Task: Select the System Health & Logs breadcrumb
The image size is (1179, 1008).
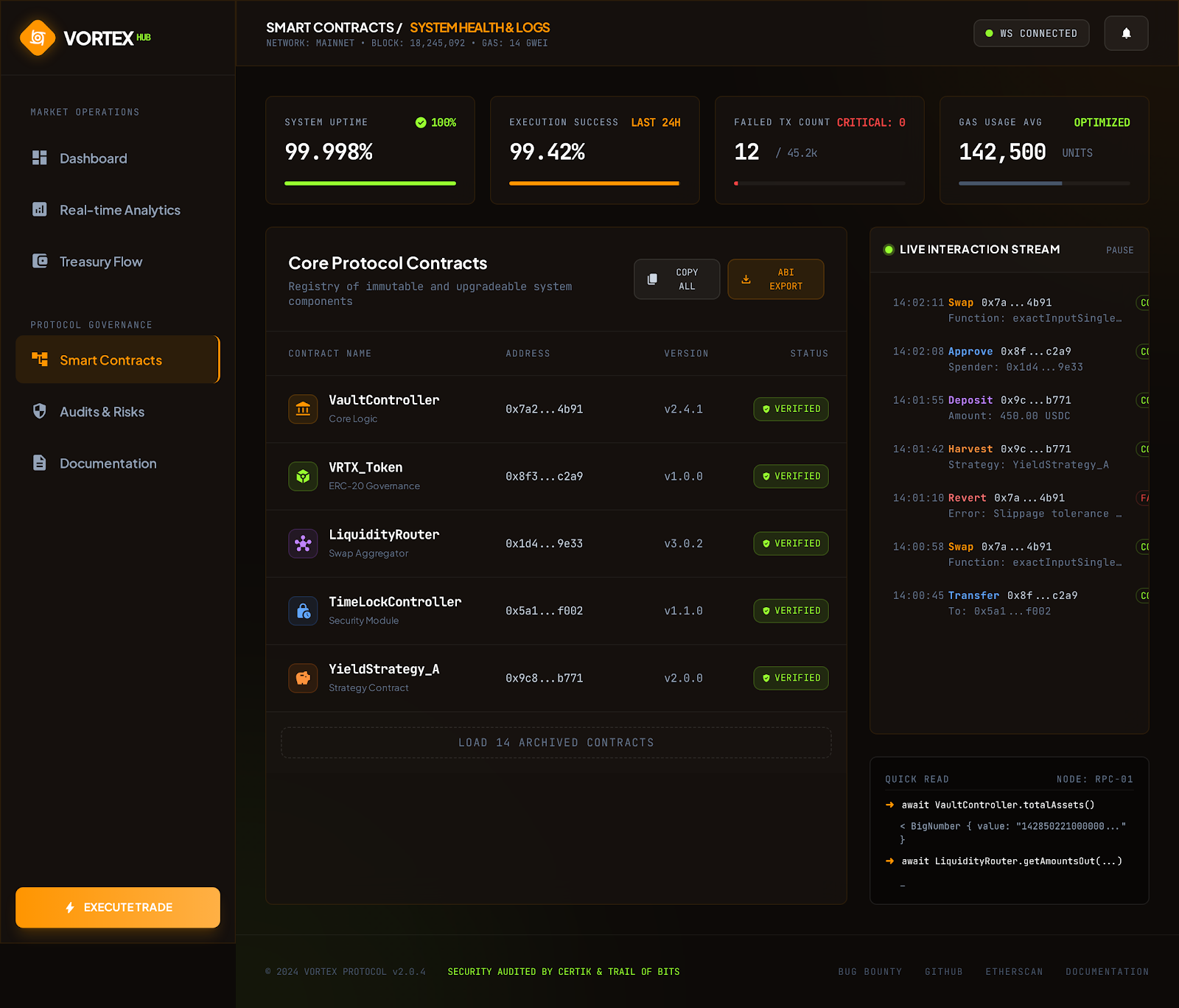Action: (x=480, y=27)
